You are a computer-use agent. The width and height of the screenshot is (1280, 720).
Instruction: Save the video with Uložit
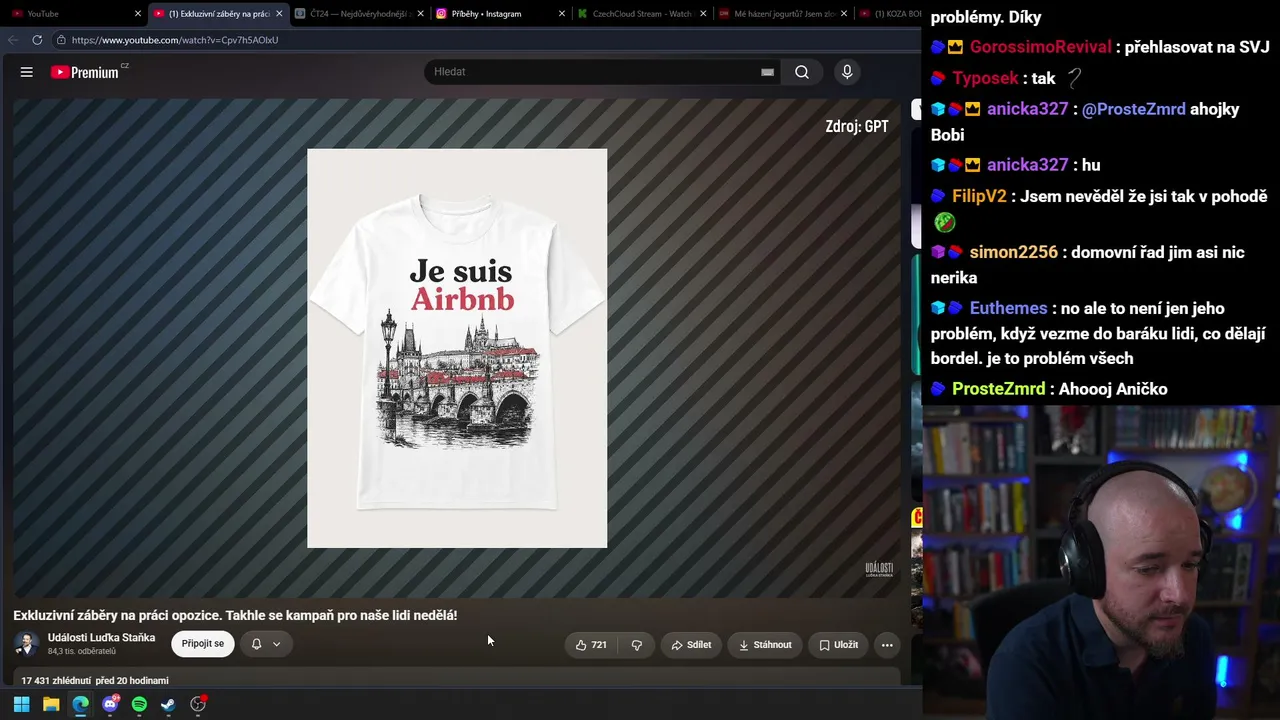click(838, 645)
